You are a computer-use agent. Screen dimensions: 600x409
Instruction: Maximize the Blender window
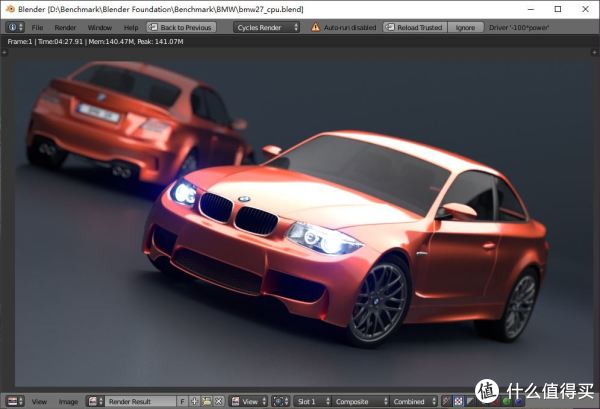[x=558, y=9]
